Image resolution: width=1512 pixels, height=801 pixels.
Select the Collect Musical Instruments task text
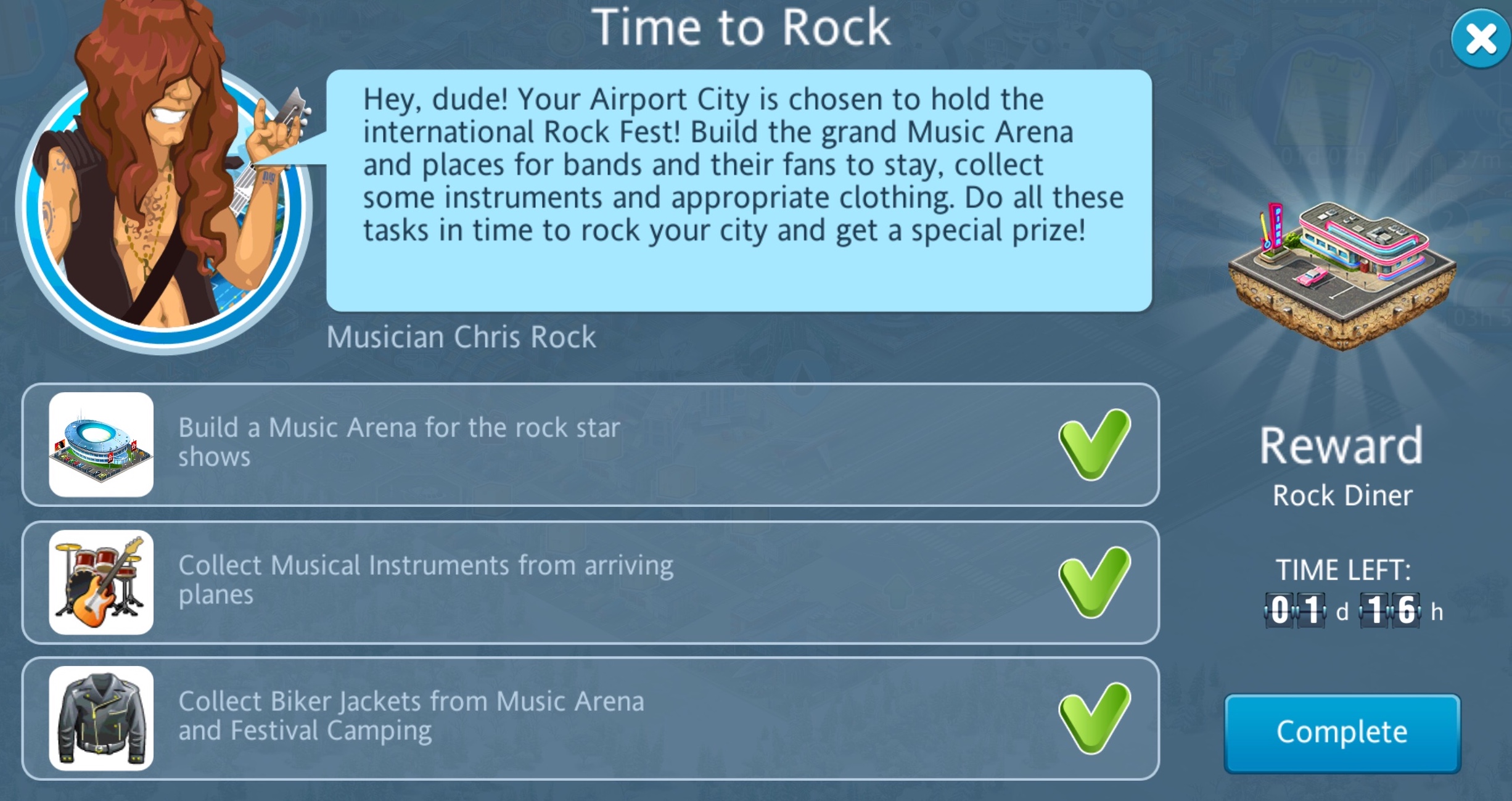tap(426, 580)
